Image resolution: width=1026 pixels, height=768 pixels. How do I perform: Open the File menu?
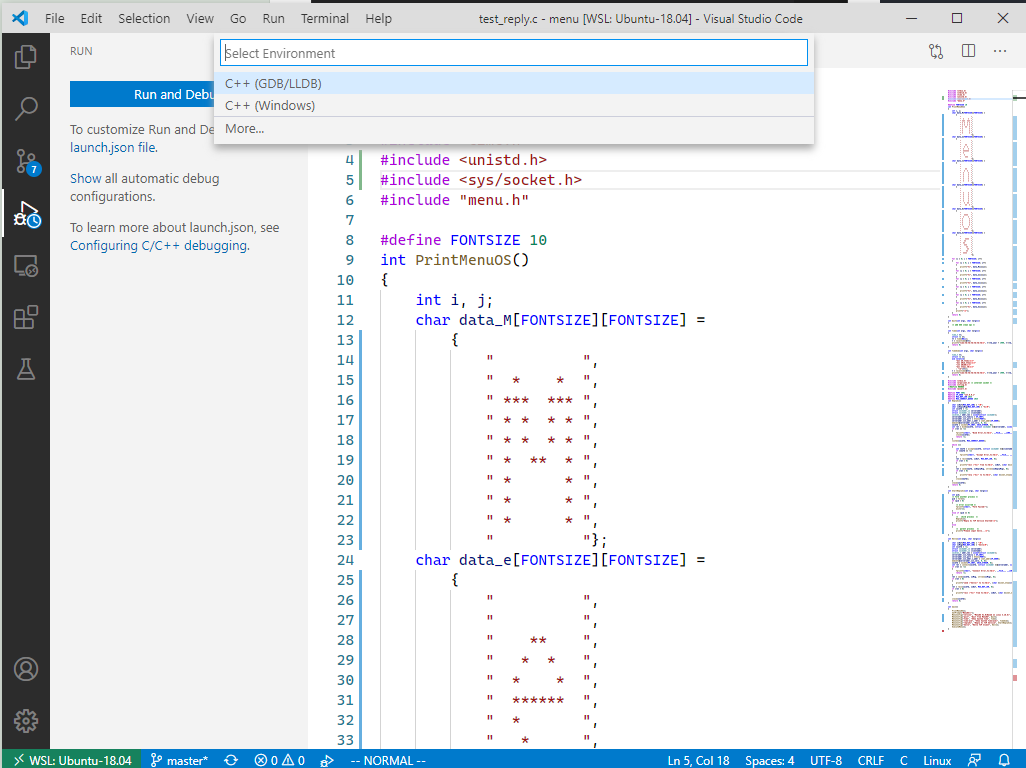click(x=54, y=18)
